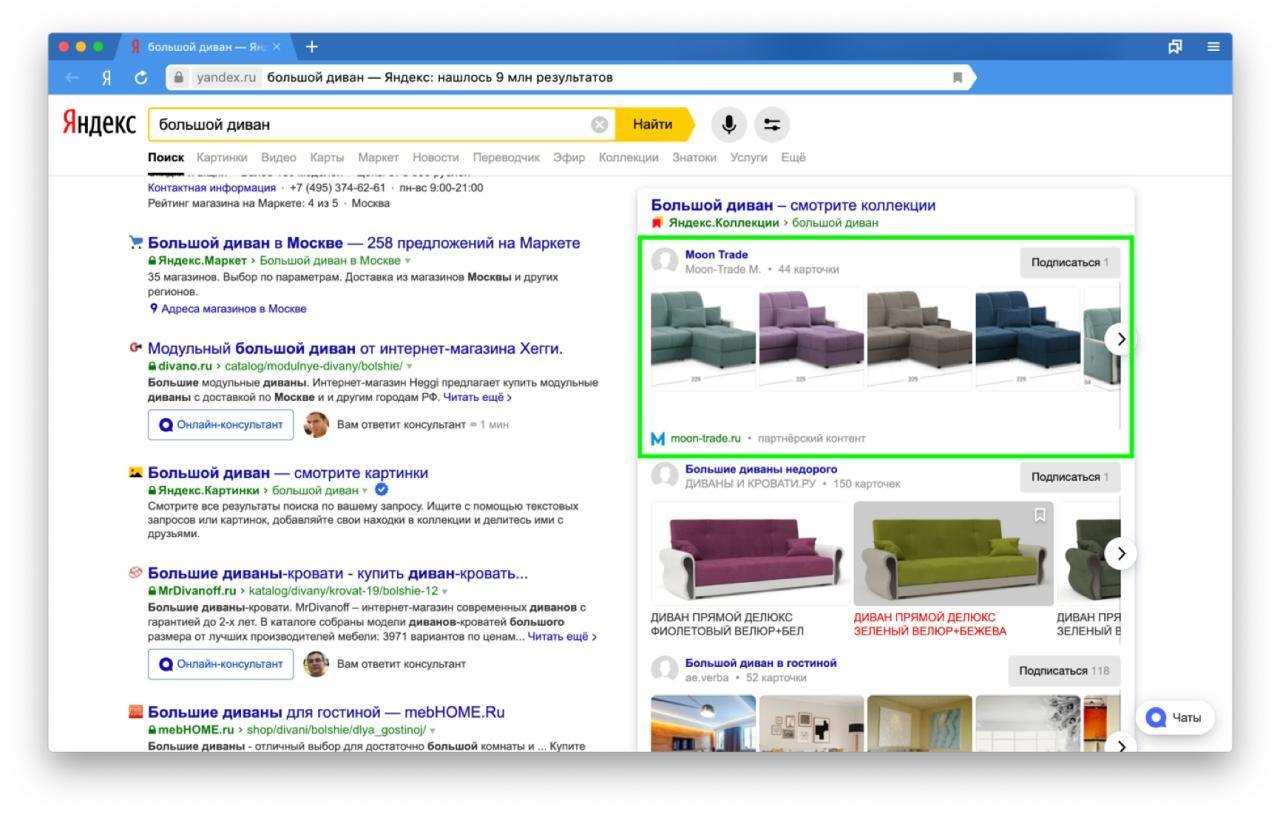Image resolution: width=1280 pixels, height=814 pixels.
Task: Click the mebHOME.ru favicon
Action: point(136,712)
